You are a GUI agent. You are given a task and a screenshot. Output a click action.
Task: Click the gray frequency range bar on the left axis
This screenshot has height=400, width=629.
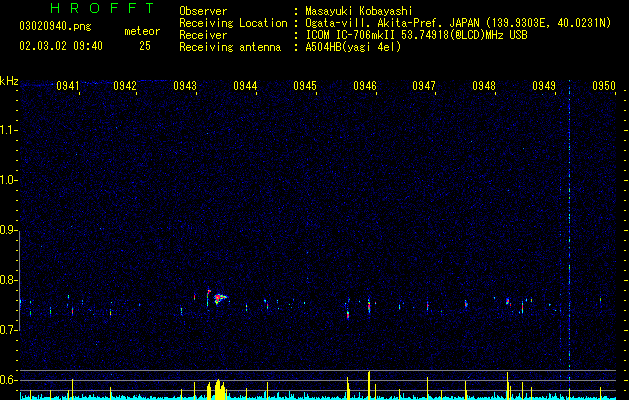[x=20, y=281]
